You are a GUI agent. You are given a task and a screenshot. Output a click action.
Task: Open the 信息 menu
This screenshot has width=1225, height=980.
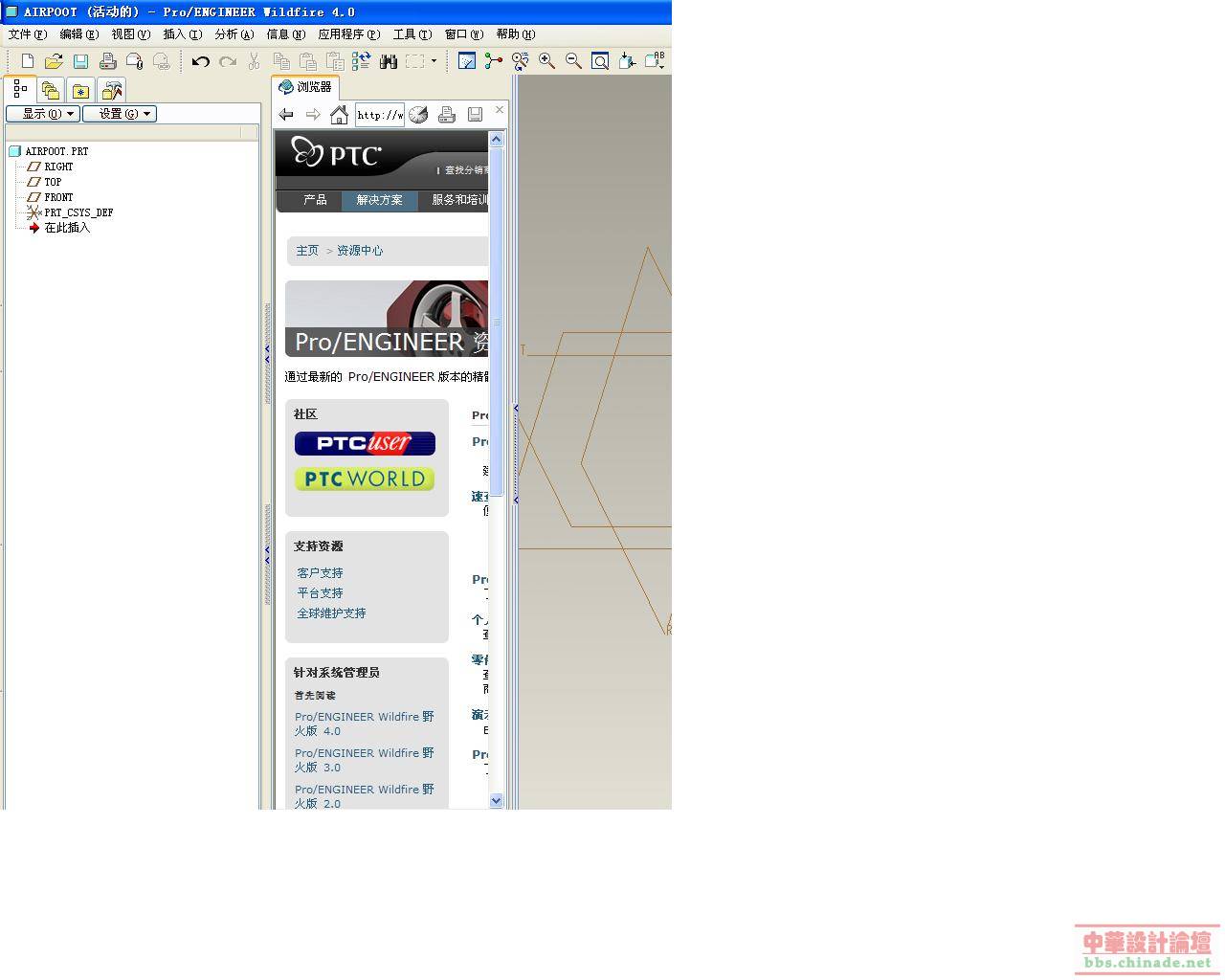point(286,34)
